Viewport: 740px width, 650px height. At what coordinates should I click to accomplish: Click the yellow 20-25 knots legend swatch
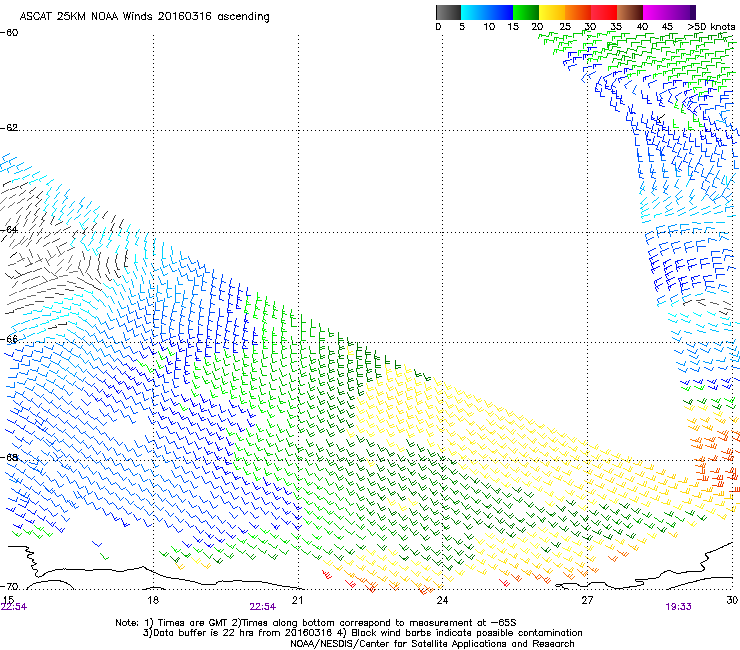coord(552,12)
